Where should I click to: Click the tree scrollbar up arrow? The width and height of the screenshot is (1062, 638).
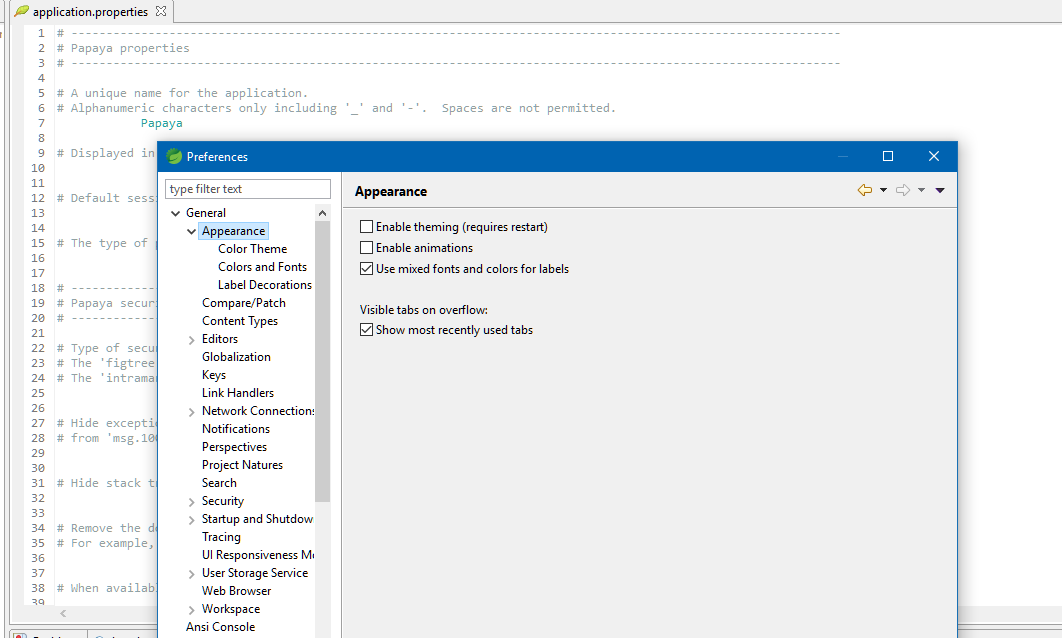pyautogui.click(x=322, y=213)
